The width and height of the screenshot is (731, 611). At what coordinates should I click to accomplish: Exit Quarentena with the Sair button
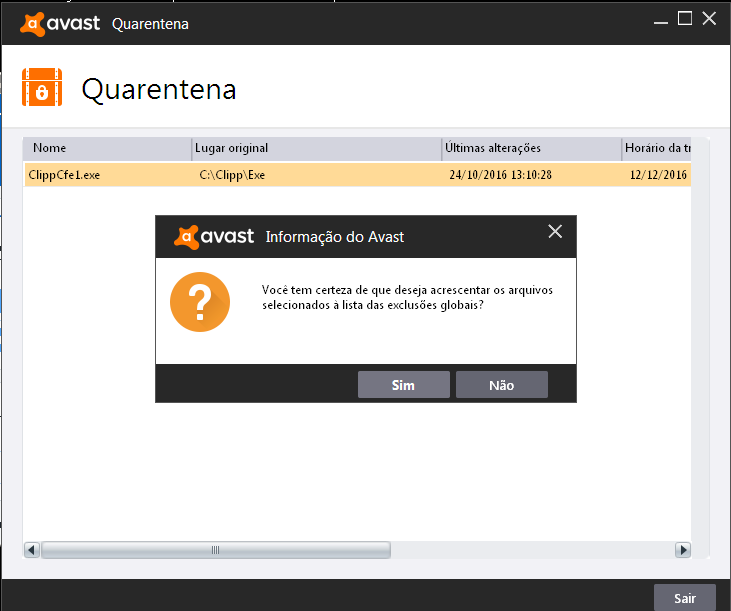(x=684, y=597)
